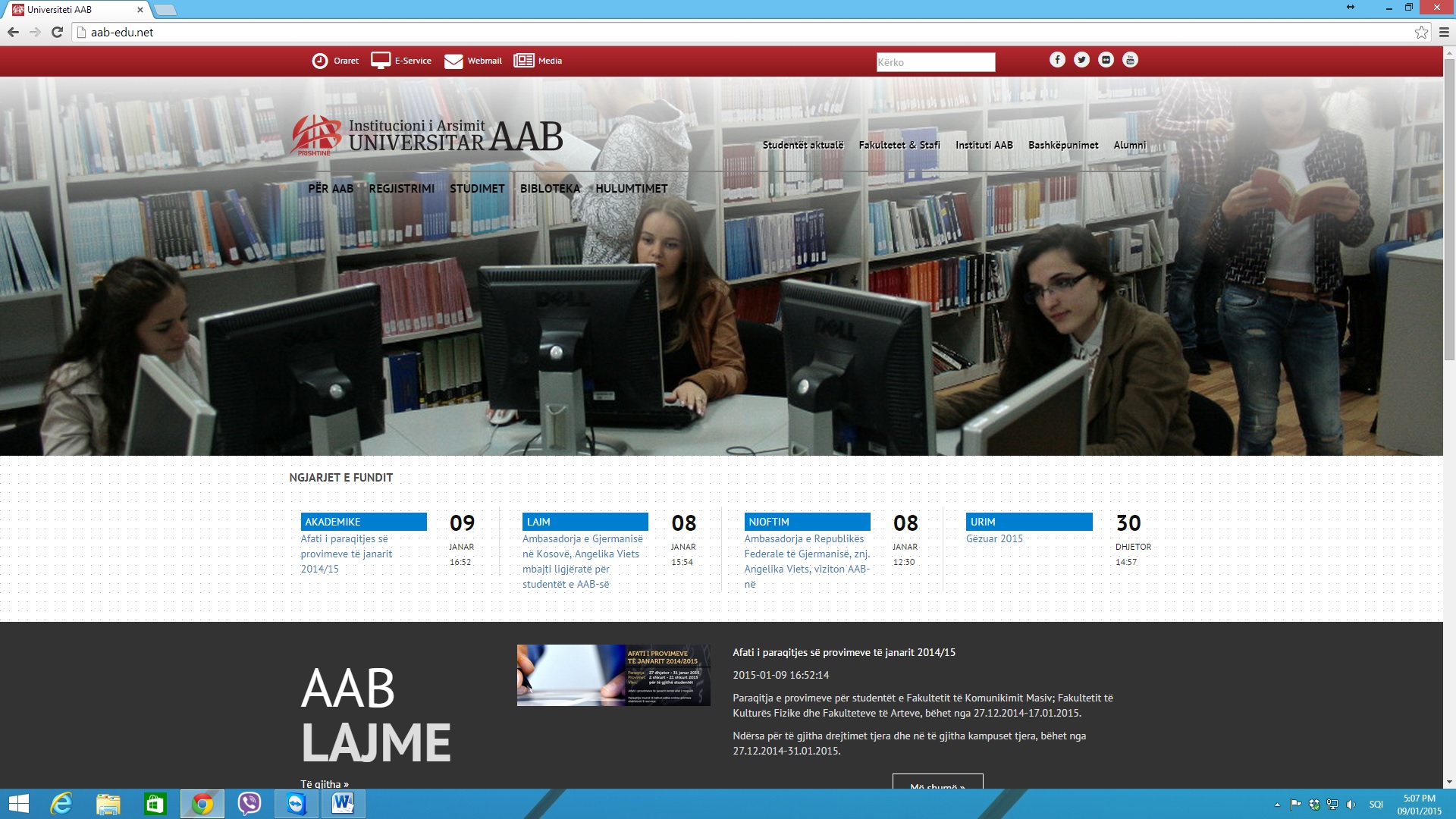Open Afati i paraqitjes së provimeve link

point(347,554)
